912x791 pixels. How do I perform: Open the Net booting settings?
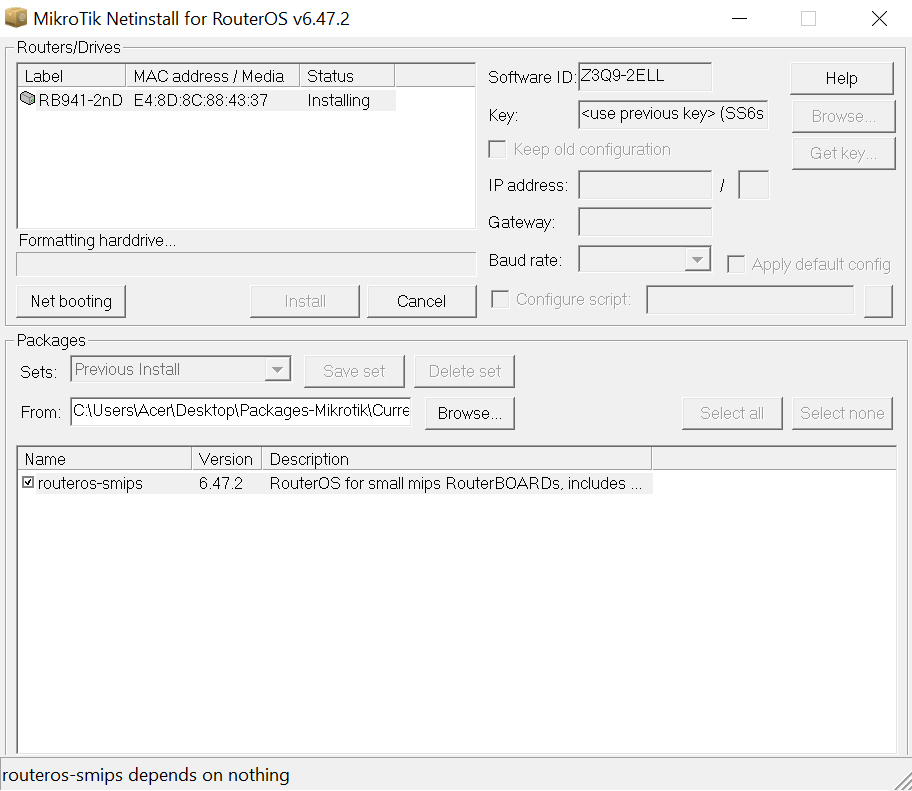[71, 301]
